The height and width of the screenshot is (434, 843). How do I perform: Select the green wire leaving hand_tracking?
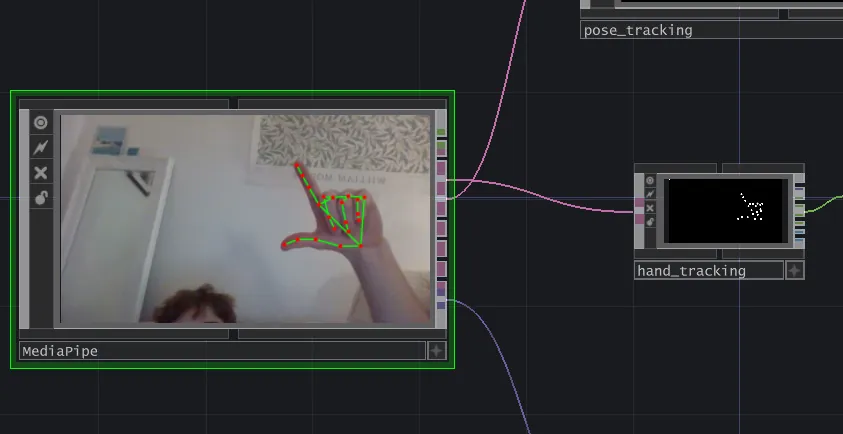(824, 204)
